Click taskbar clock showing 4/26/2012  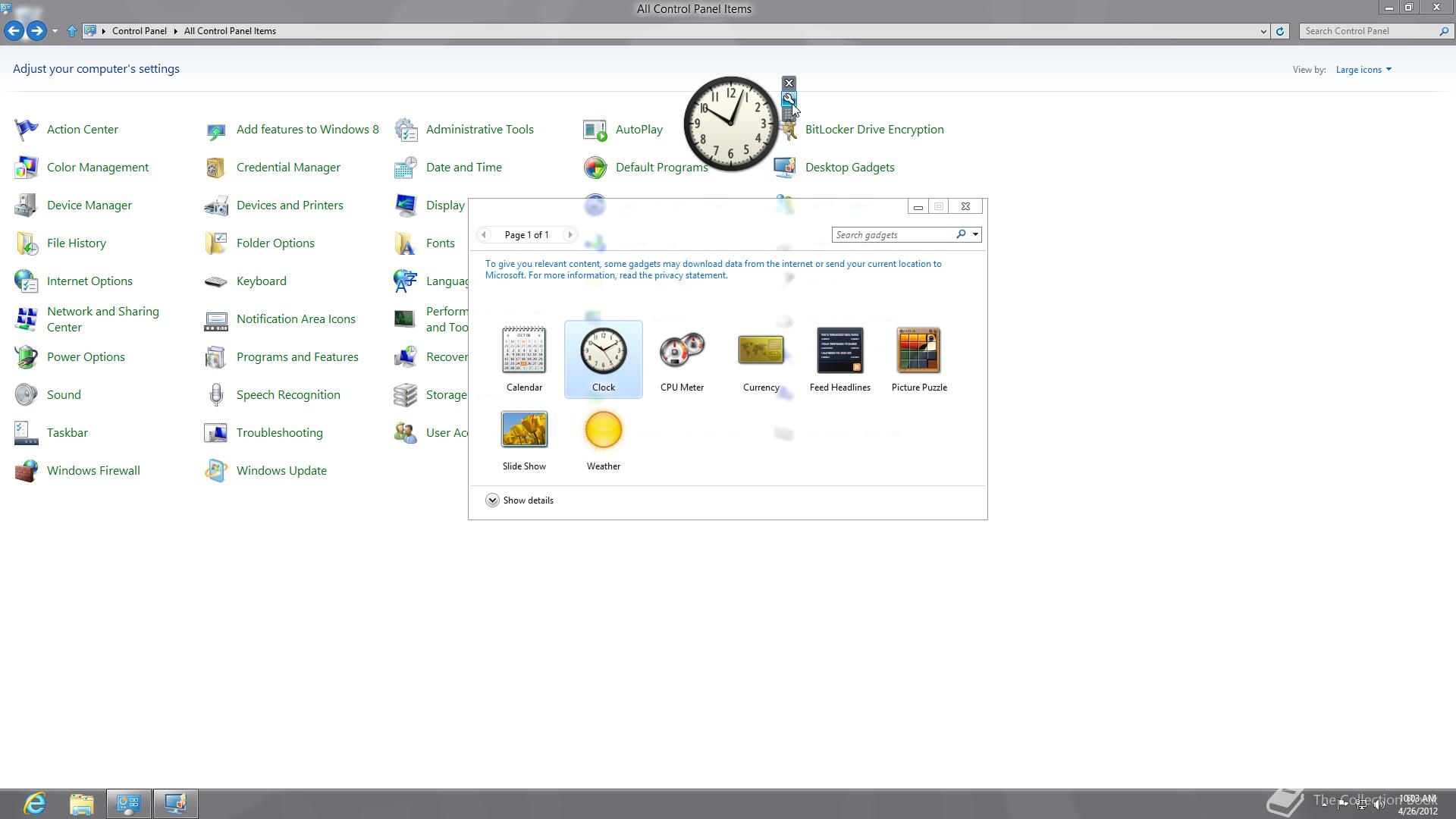click(x=1417, y=805)
